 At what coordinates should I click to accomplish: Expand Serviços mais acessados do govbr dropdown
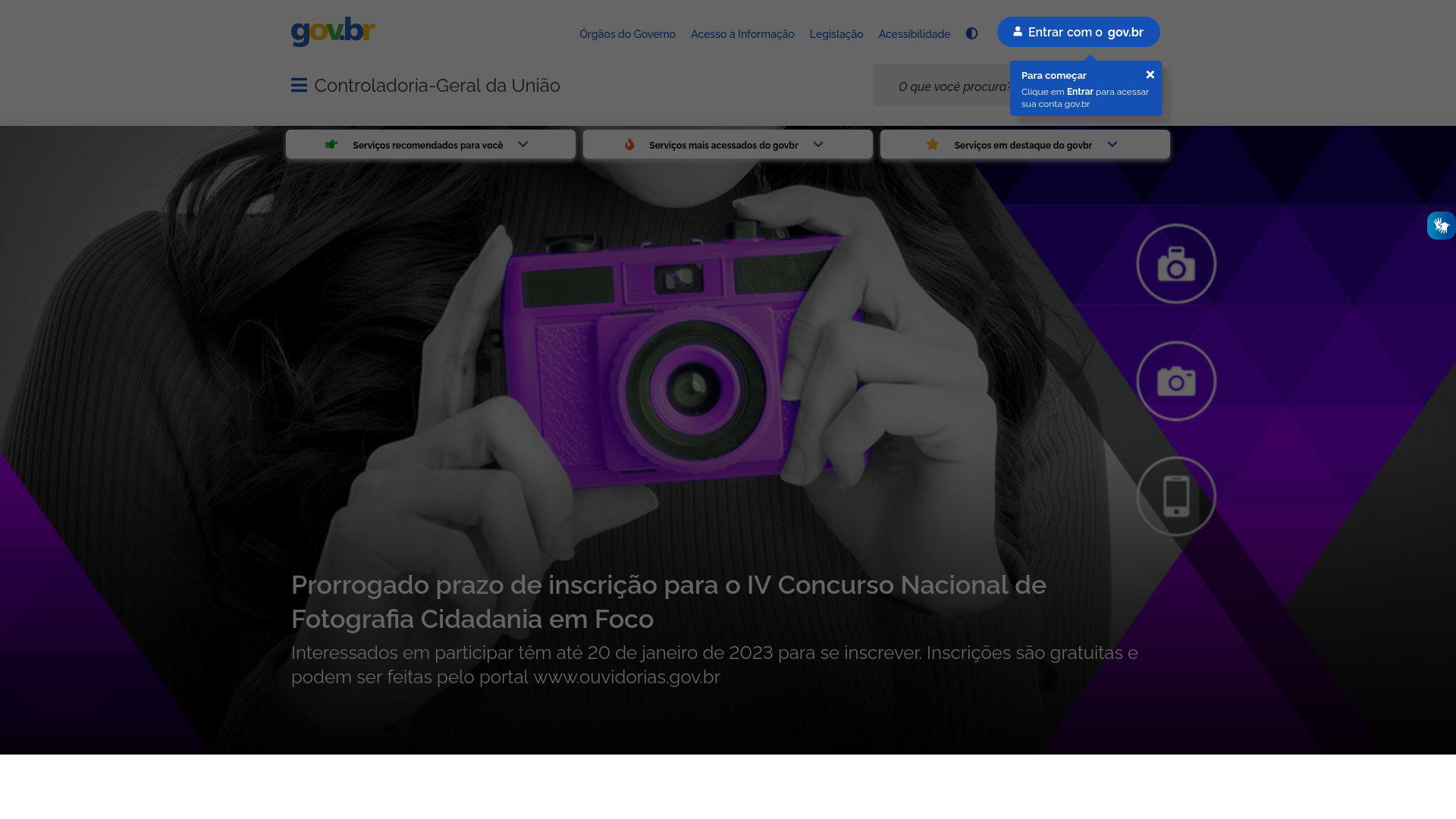pyautogui.click(x=728, y=144)
